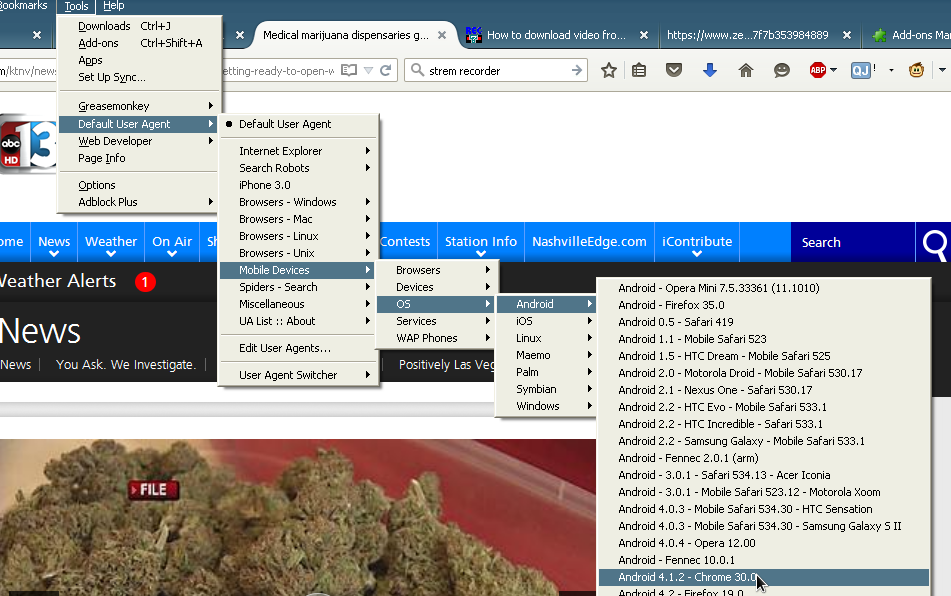Open the bookmarks list icon

639,70
